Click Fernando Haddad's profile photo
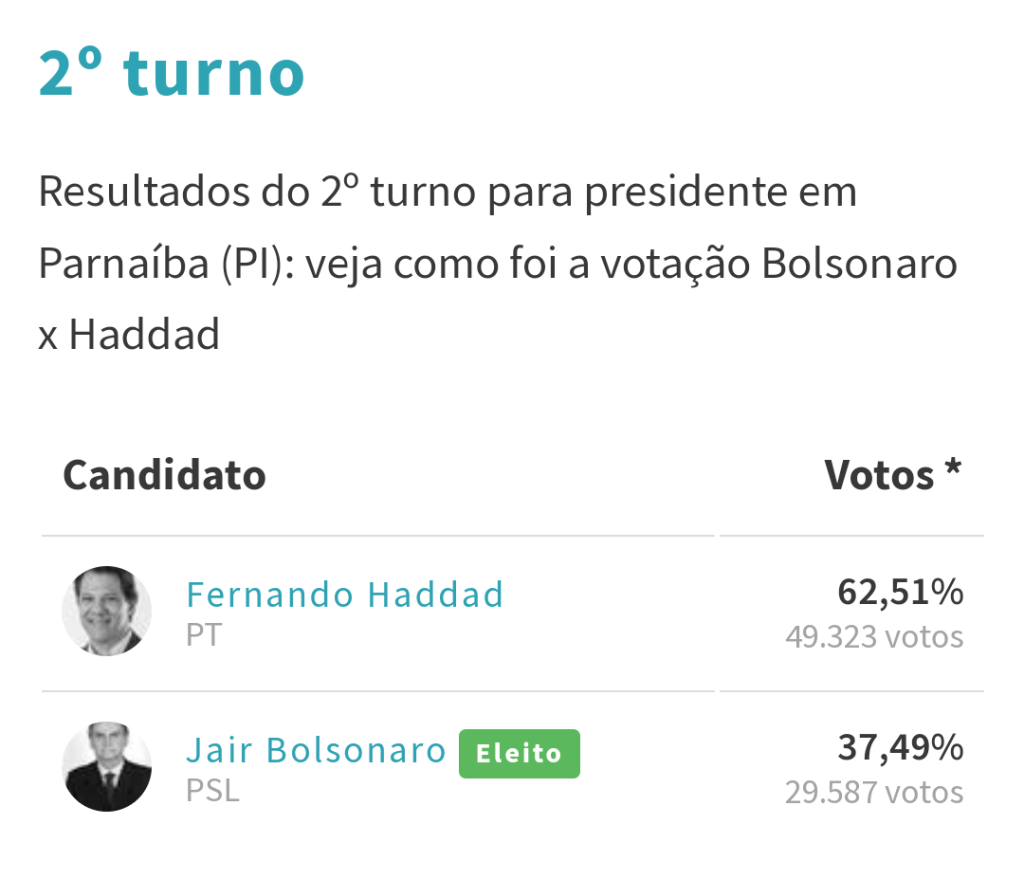 pyautogui.click(x=106, y=611)
